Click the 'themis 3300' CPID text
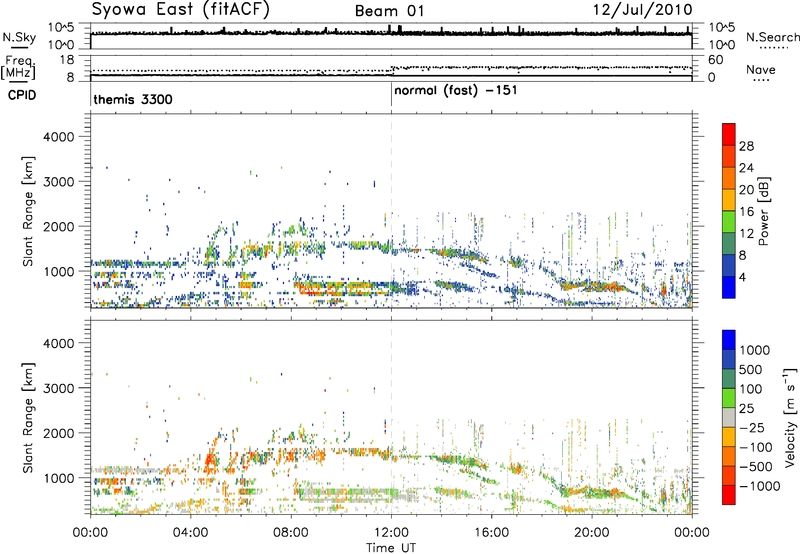Screen dimensions: 800x554 133,99
